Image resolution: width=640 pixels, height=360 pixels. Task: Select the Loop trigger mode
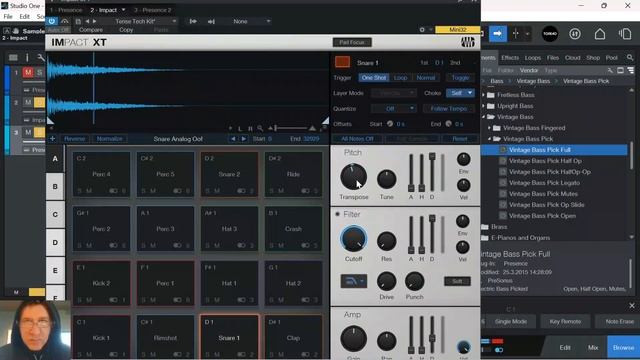coord(400,78)
